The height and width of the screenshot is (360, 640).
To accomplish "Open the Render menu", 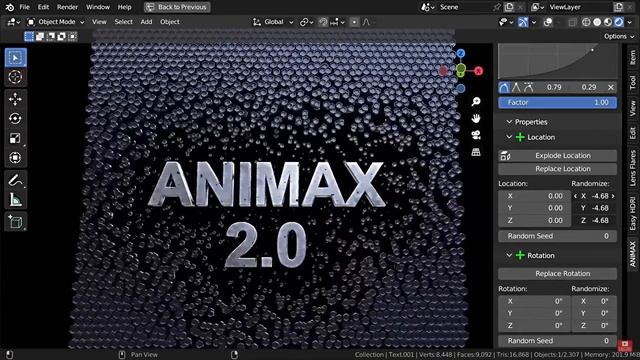I will click(x=67, y=7).
